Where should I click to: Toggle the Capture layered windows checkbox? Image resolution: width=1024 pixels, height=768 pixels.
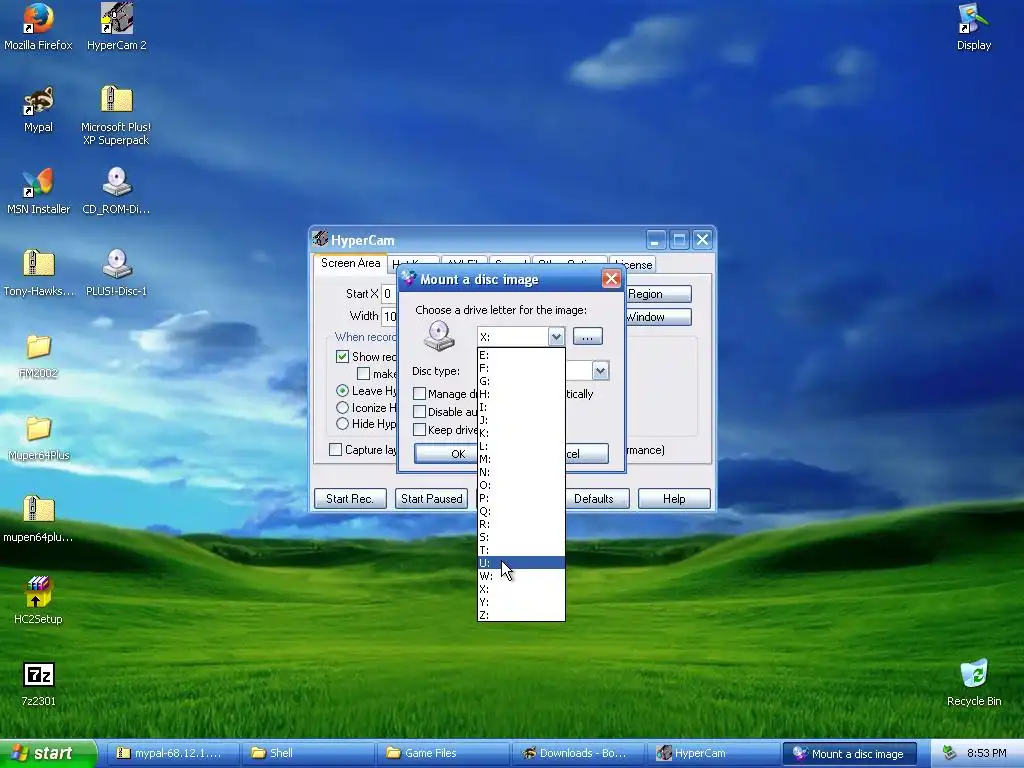[336, 449]
